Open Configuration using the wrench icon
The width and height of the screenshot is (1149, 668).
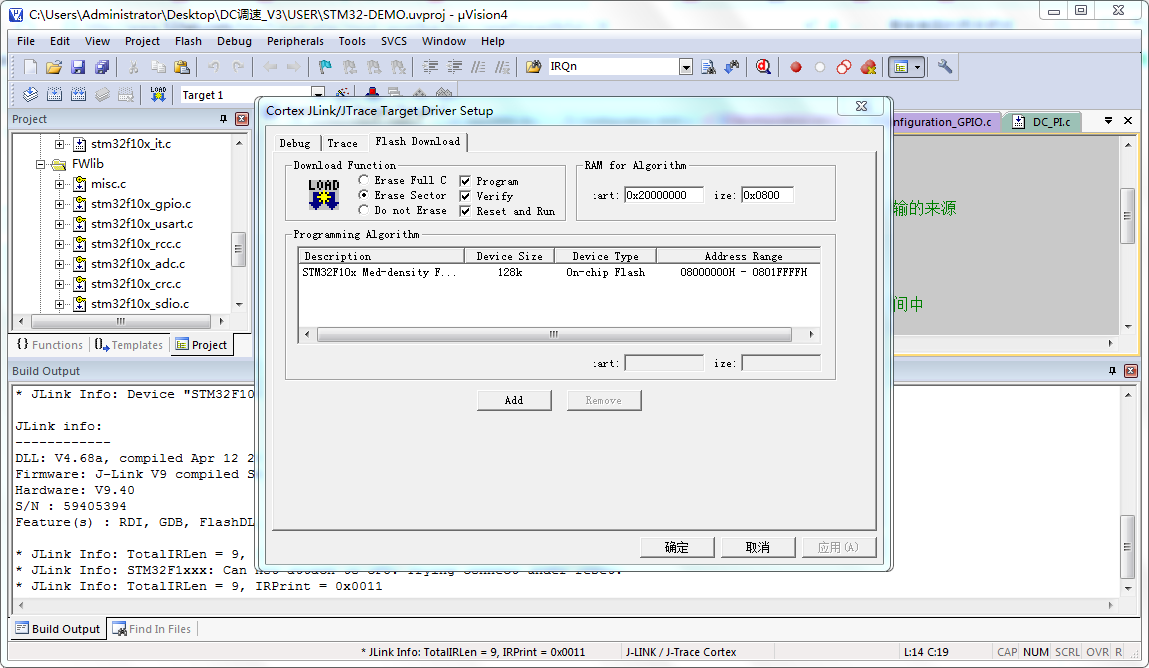point(945,67)
